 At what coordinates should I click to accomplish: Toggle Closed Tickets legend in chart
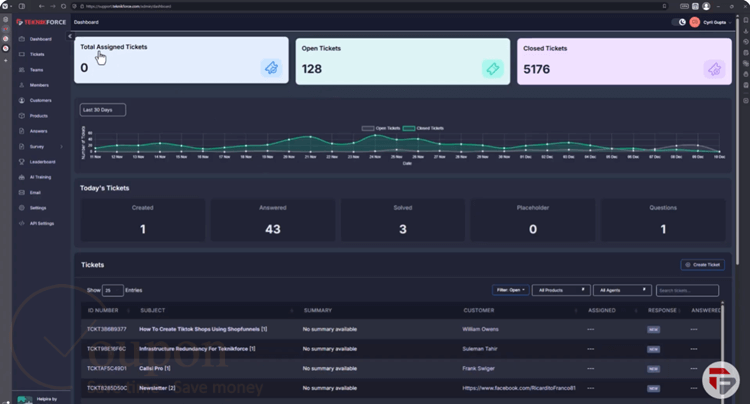coord(423,128)
